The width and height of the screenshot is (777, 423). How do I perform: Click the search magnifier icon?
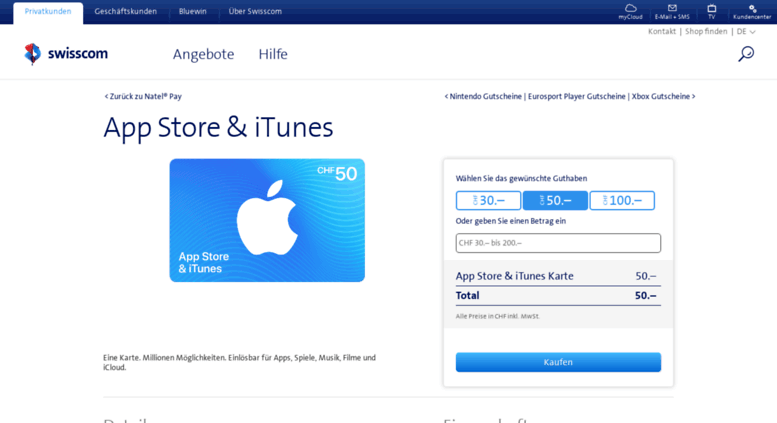[x=746, y=53]
